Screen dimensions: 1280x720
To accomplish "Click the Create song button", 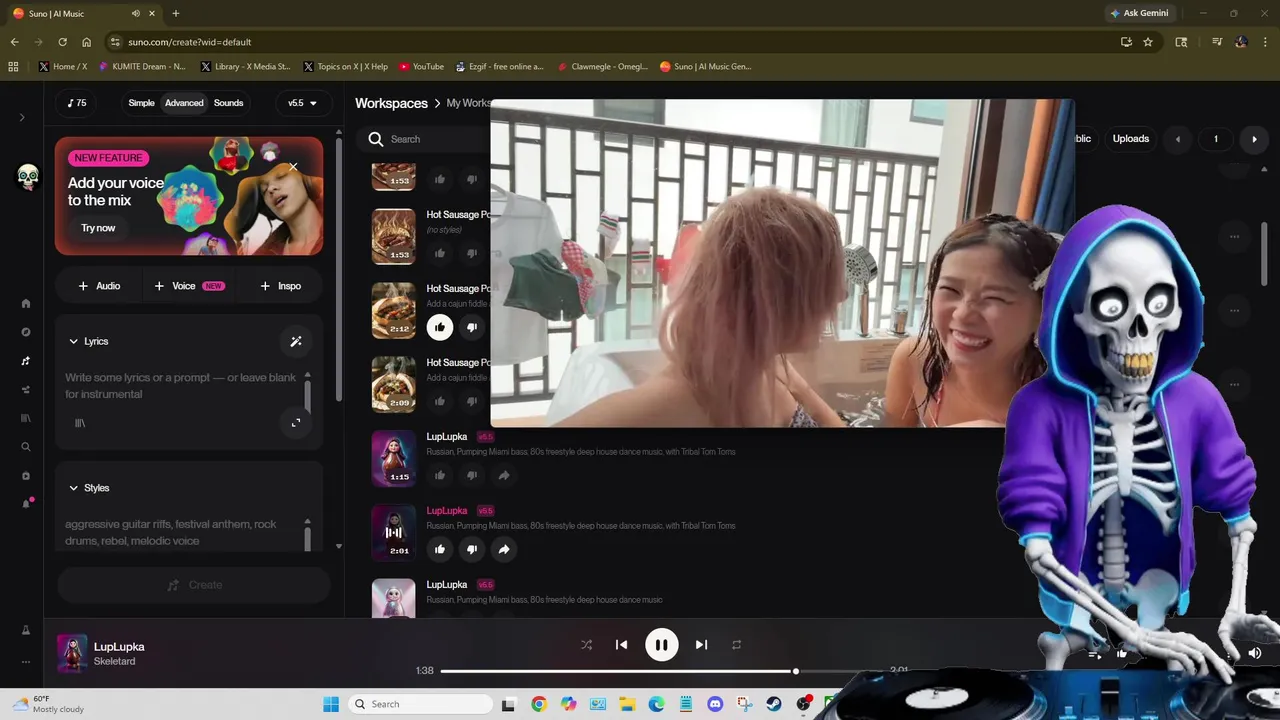I will click(193, 585).
